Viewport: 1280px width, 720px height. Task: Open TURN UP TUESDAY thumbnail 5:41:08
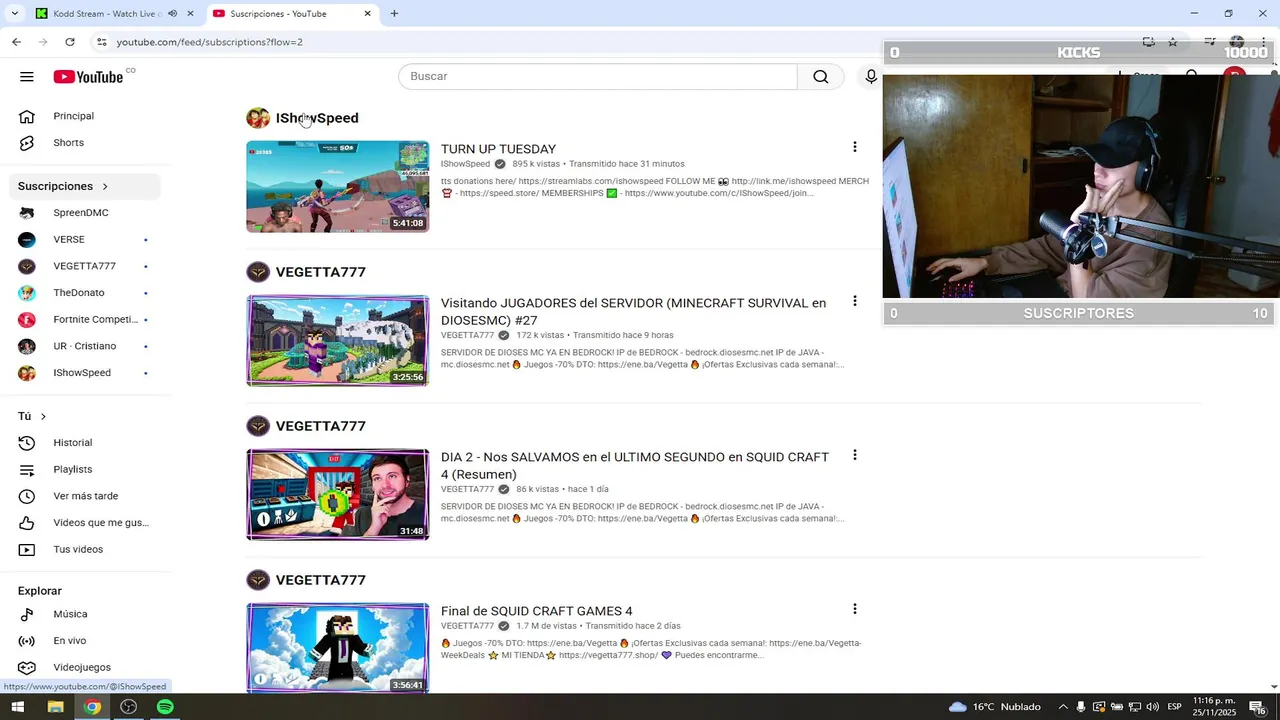point(338,187)
